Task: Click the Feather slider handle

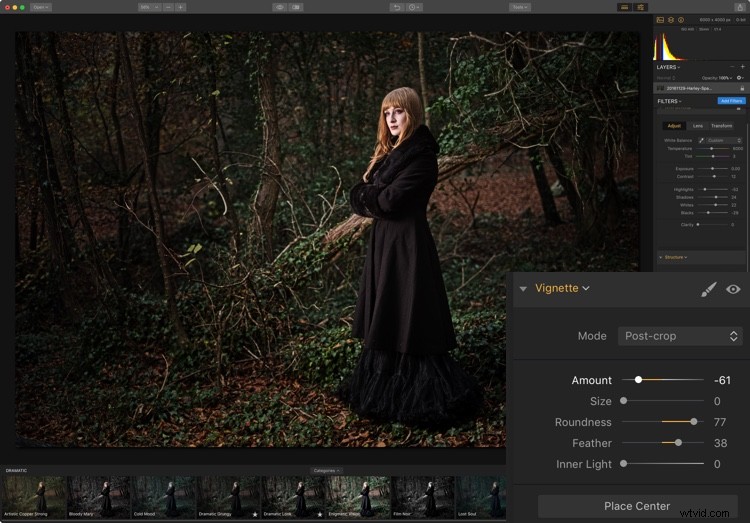Action: coord(678,443)
